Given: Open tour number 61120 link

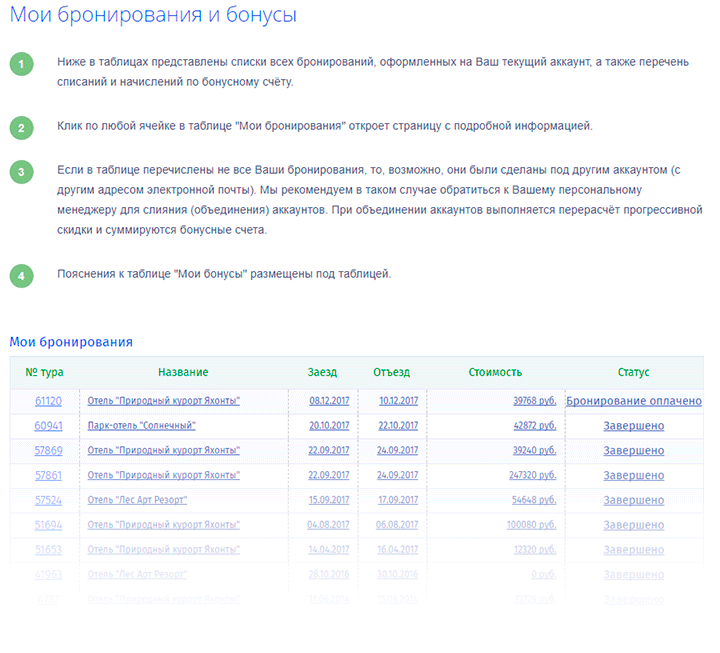Looking at the screenshot, I should point(48,401).
